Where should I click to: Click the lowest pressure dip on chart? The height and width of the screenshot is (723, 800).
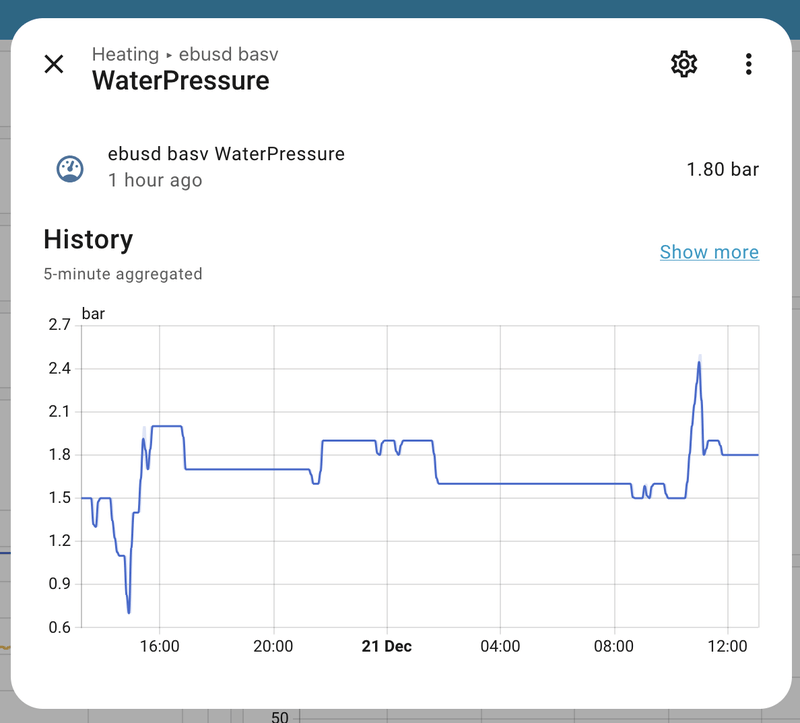point(129,611)
